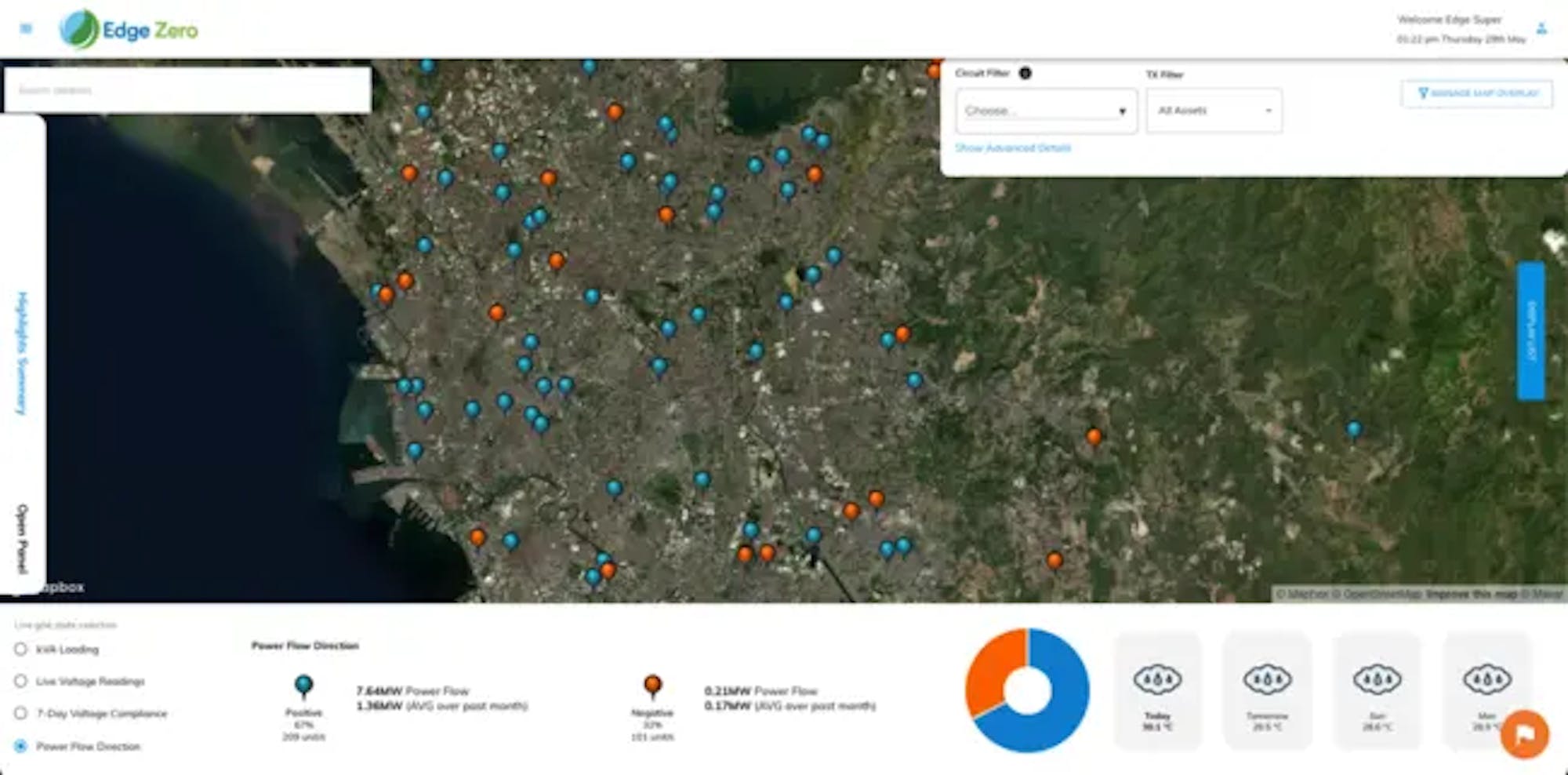
Task: Open the user profile icon
Action: pyautogui.click(x=1541, y=29)
